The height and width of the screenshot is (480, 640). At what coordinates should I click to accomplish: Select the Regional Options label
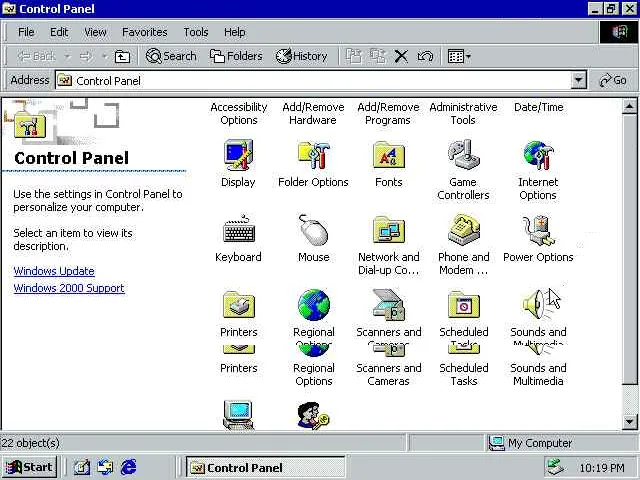point(313,374)
